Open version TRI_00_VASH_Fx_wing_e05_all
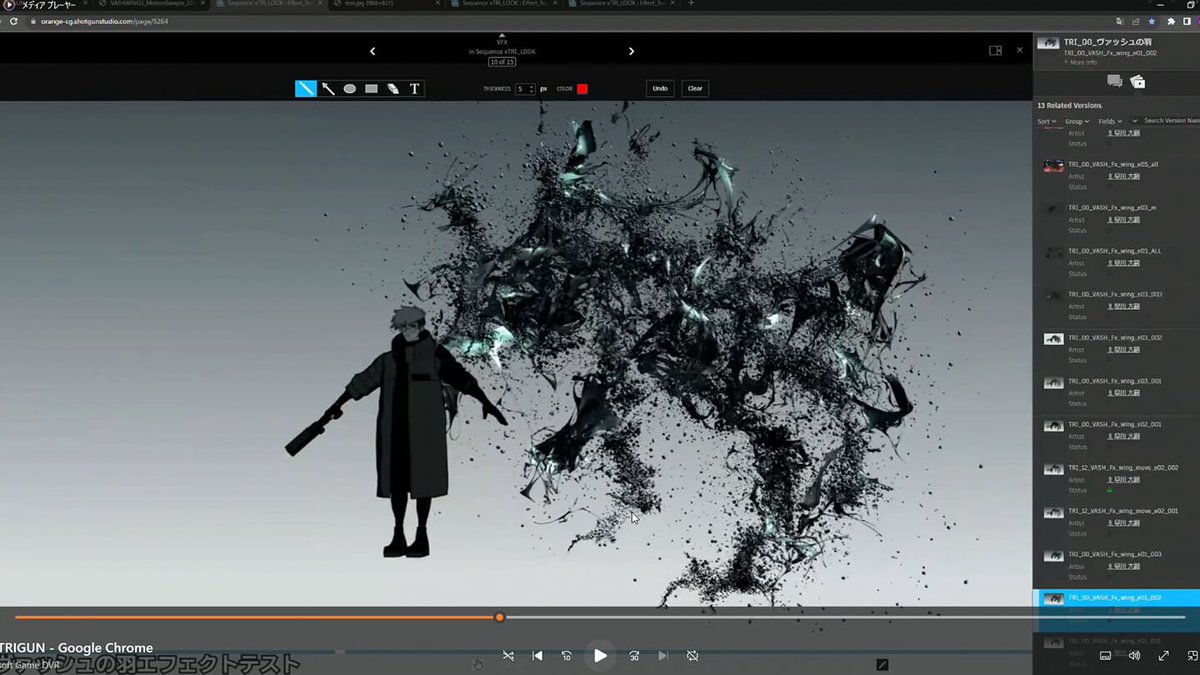 [1113, 164]
